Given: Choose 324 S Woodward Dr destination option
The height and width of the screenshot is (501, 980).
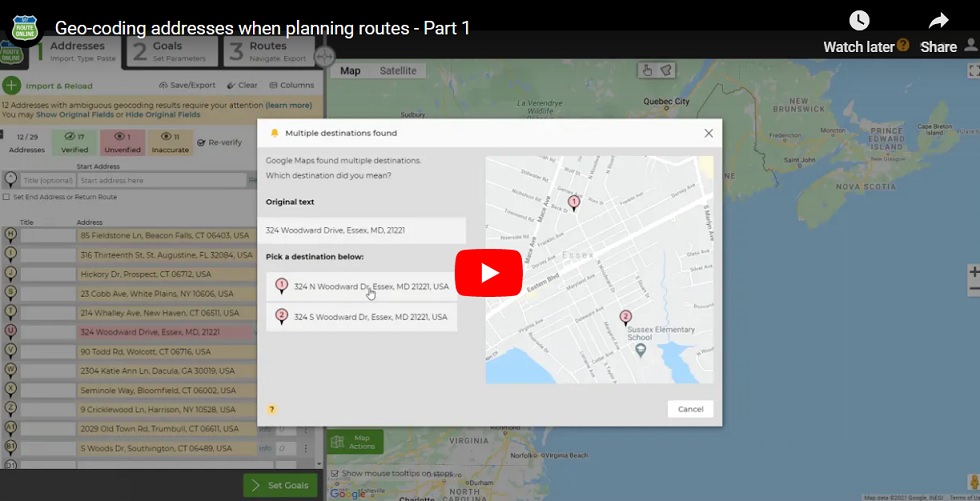Looking at the screenshot, I should click(361, 317).
